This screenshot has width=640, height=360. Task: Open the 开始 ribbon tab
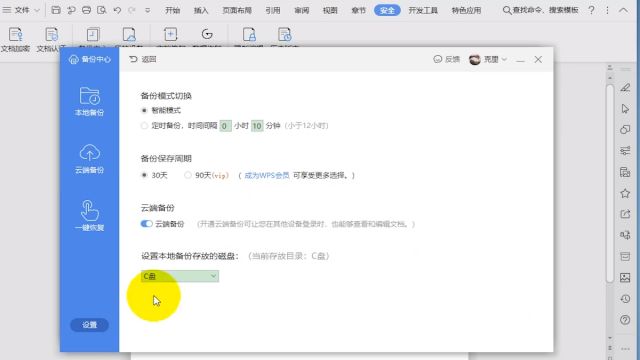coord(173,10)
